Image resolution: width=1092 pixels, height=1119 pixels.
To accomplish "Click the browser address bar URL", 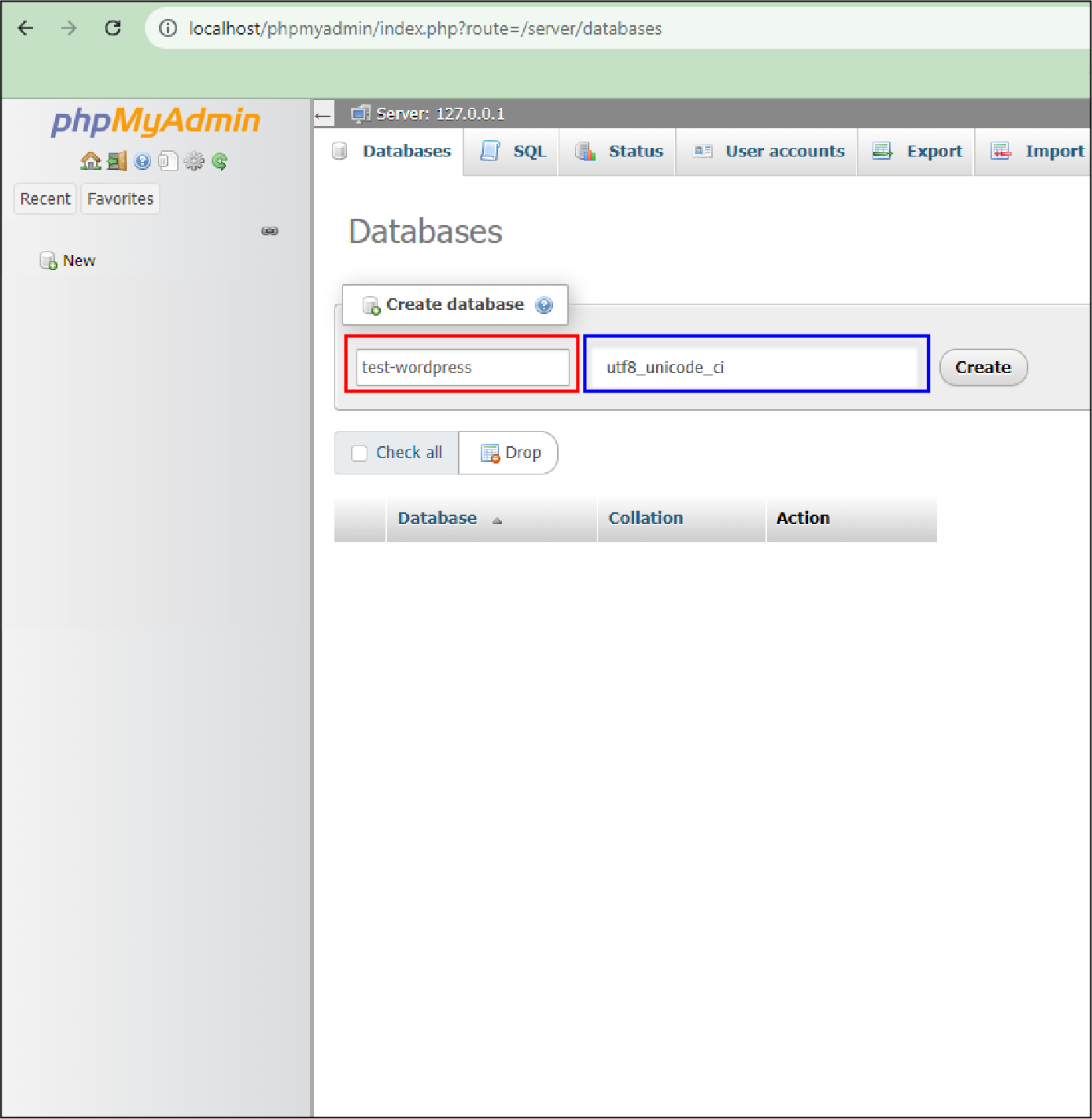I will tap(426, 28).
